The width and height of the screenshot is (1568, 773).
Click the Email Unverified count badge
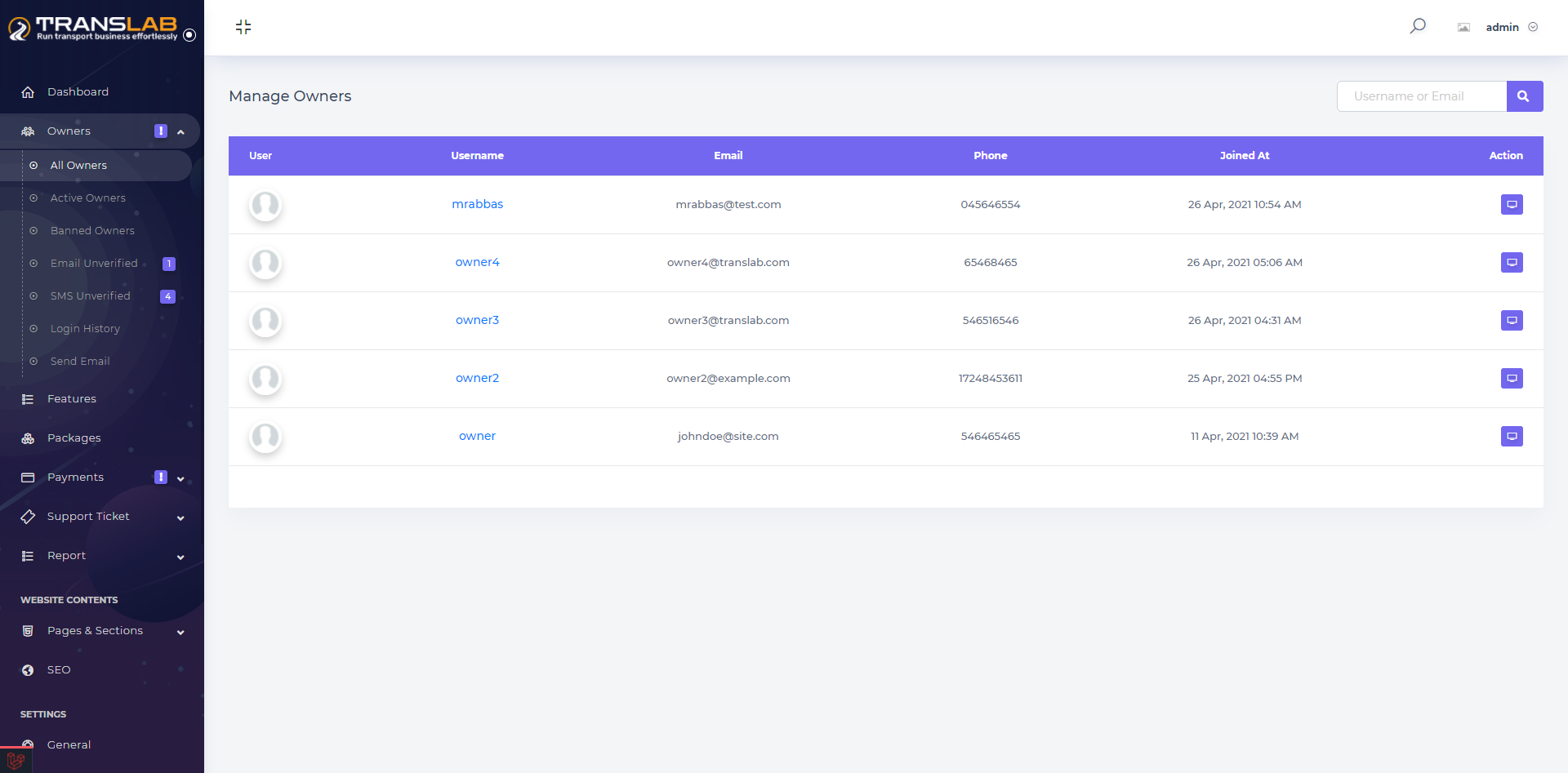tap(169, 264)
